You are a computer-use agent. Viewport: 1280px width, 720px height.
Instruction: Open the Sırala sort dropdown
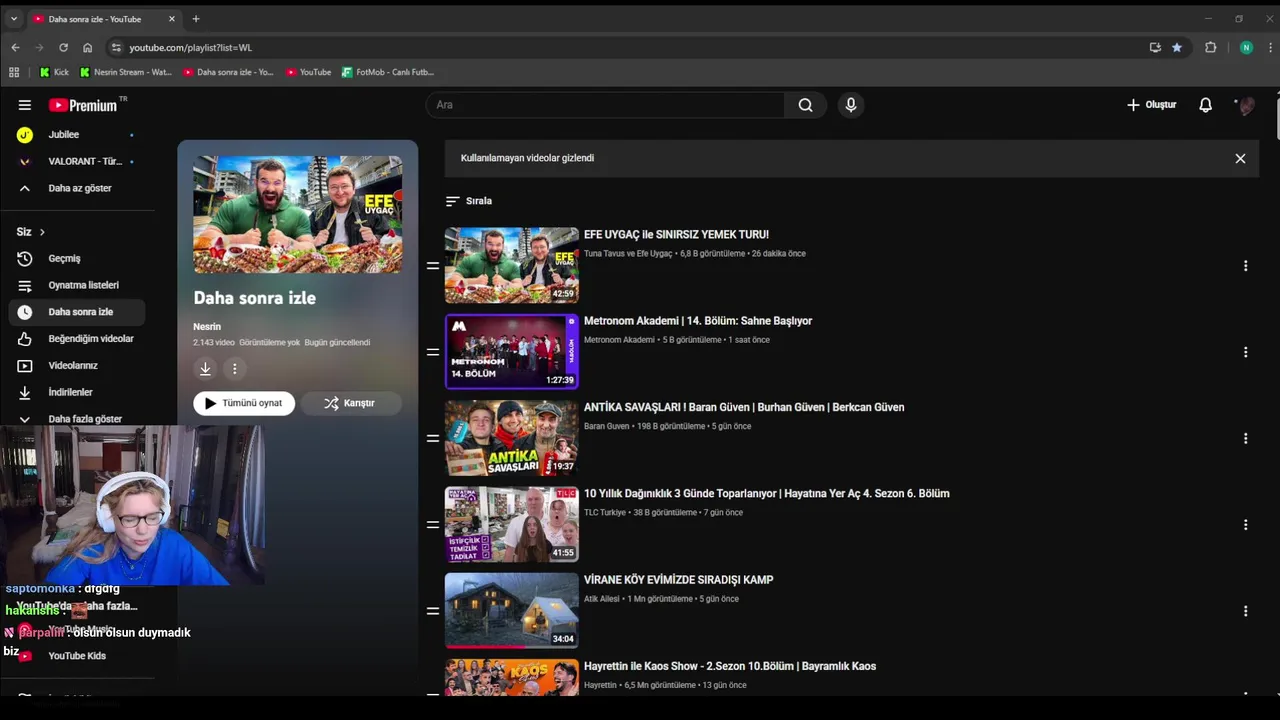click(469, 201)
